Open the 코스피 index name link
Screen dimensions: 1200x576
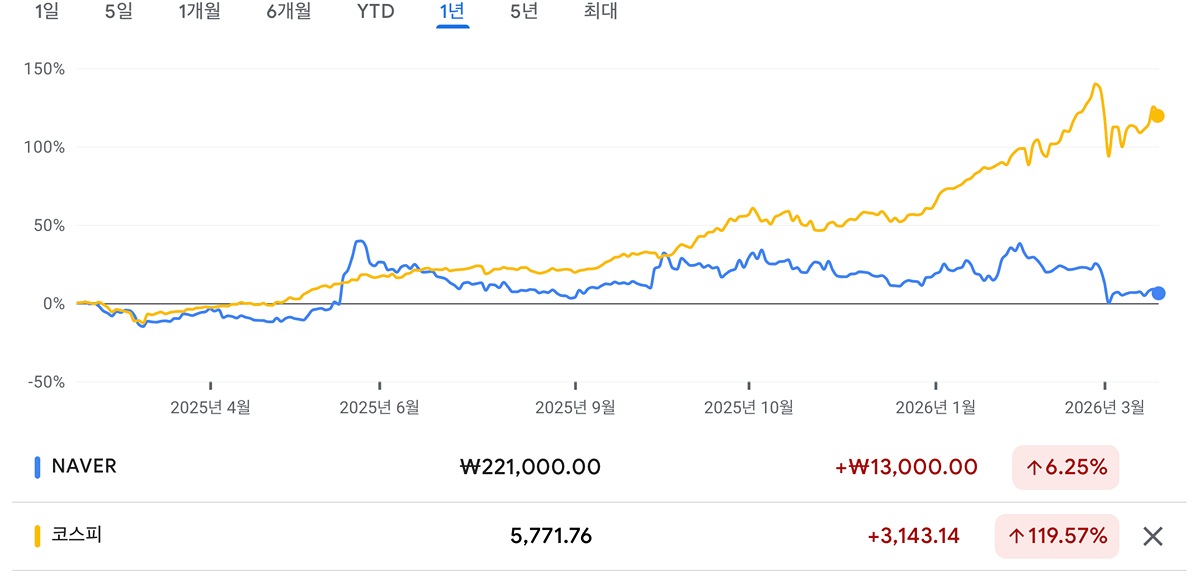[x=77, y=536]
